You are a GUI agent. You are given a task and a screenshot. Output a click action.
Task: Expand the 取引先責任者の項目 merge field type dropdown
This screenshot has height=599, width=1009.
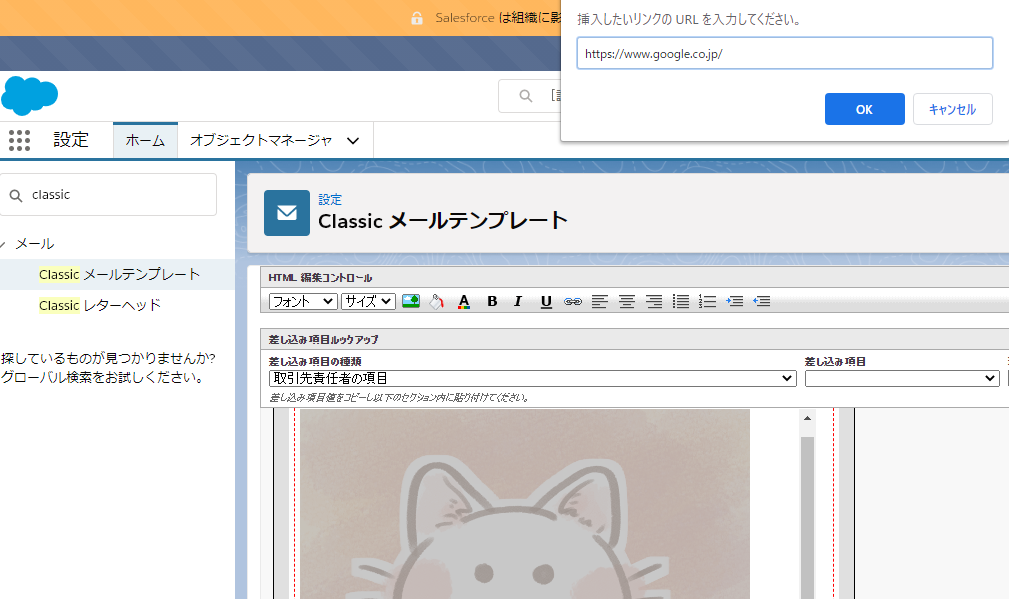point(532,378)
